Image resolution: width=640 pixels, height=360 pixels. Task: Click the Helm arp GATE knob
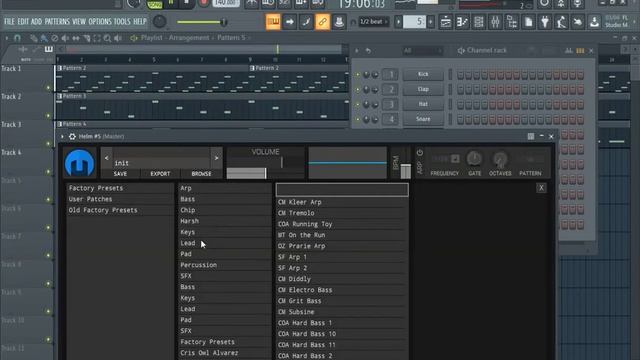(474, 159)
